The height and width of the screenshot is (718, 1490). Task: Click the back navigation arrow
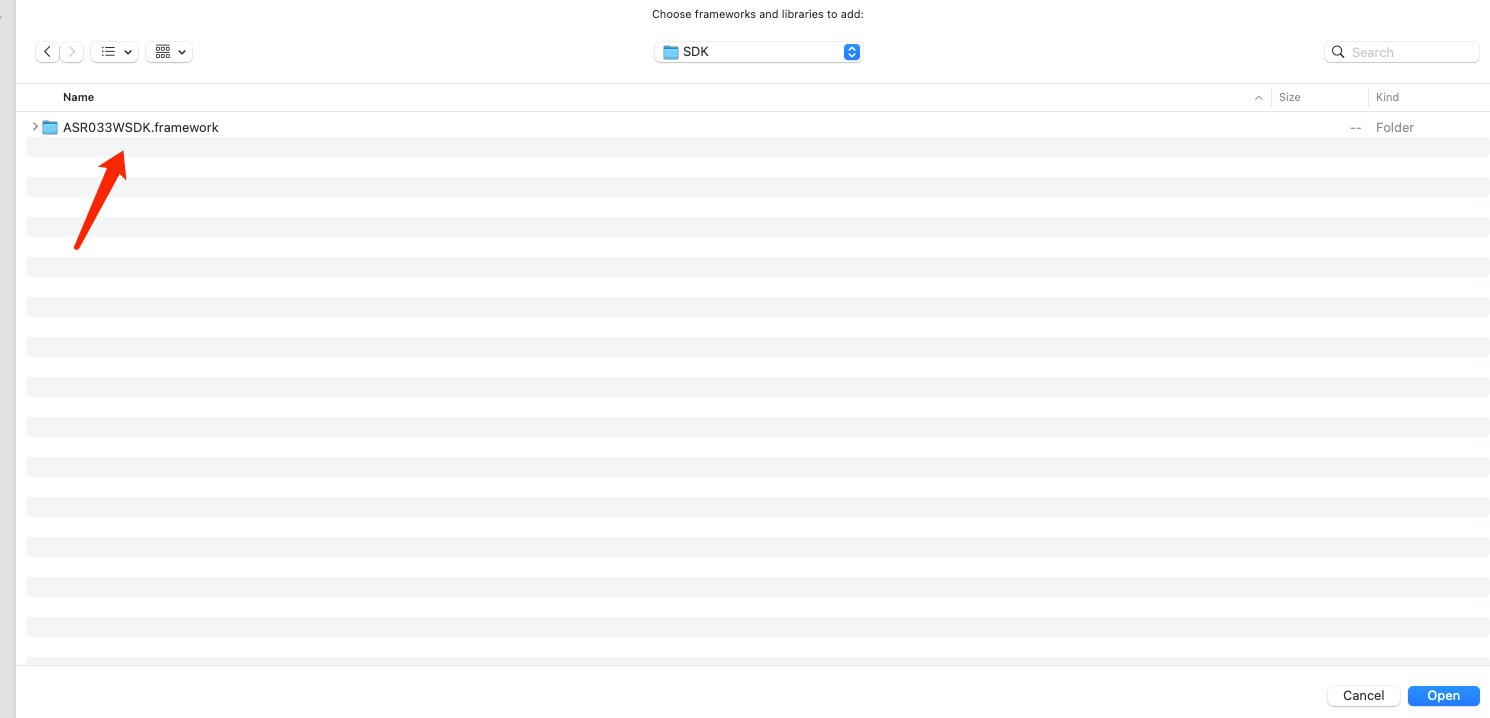tap(47, 52)
